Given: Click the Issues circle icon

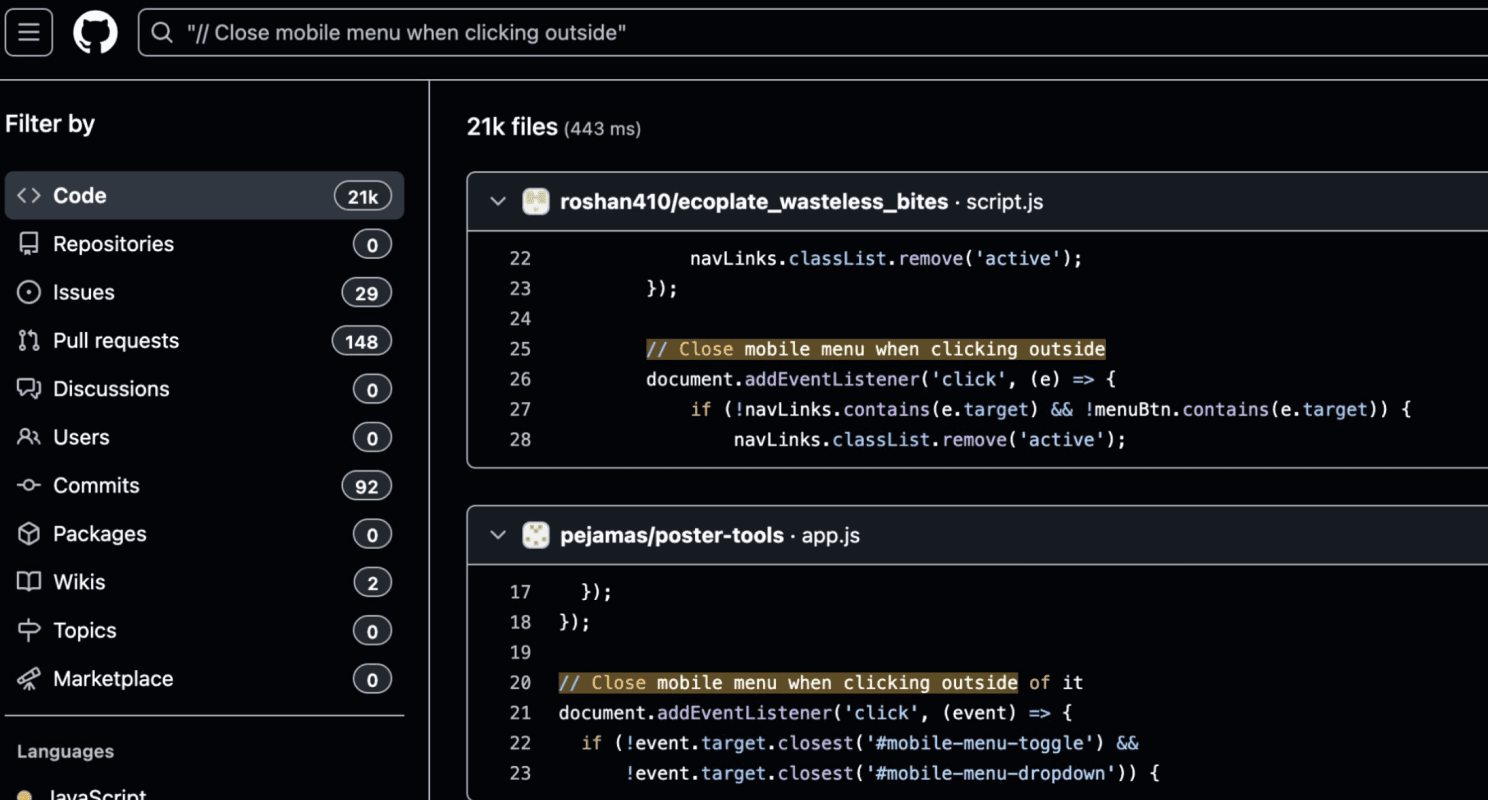Looking at the screenshot, I should (x=29, y=292).
